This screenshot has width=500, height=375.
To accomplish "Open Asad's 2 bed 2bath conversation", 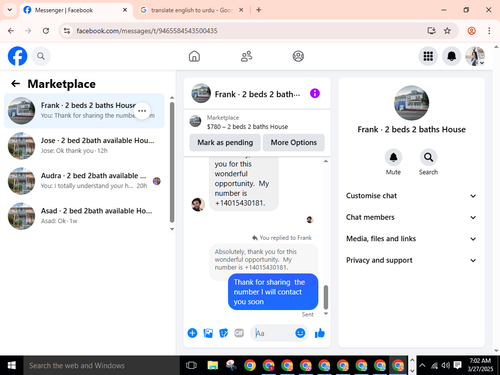I will point(84,216).
